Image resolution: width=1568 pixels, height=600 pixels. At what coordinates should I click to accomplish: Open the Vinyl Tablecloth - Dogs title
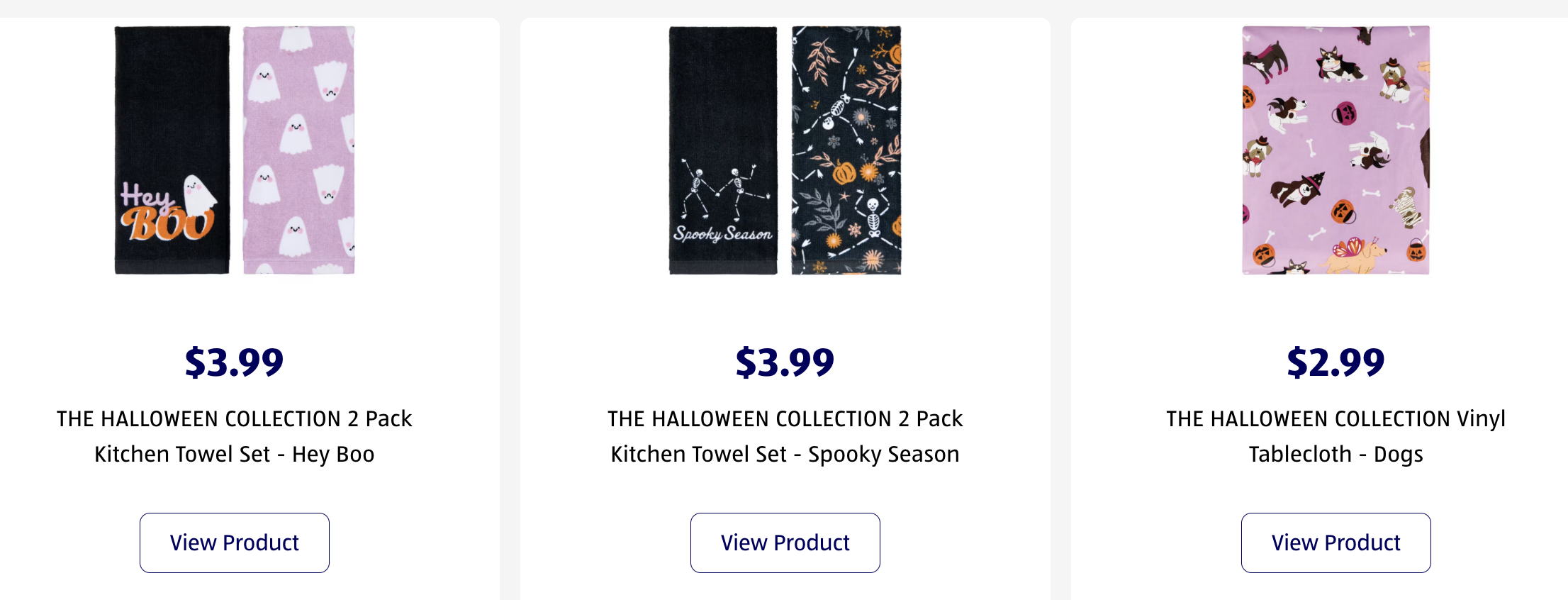(x=1335, y=436)
